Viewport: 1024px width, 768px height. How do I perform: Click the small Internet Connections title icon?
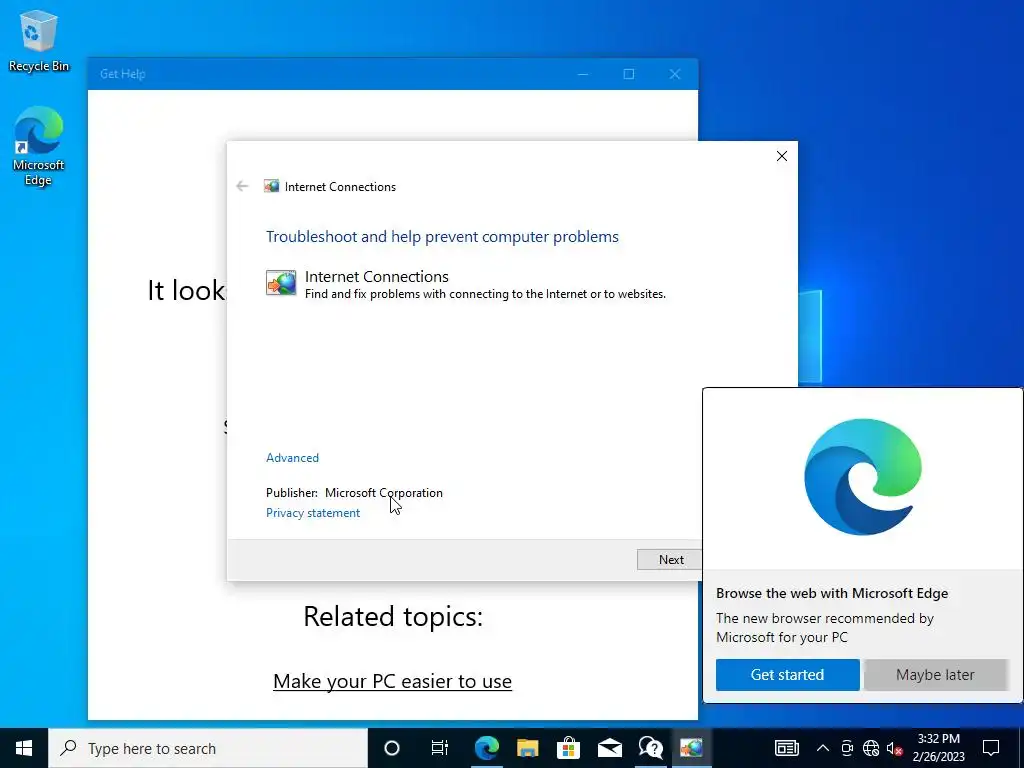click(x=271, y=186)
